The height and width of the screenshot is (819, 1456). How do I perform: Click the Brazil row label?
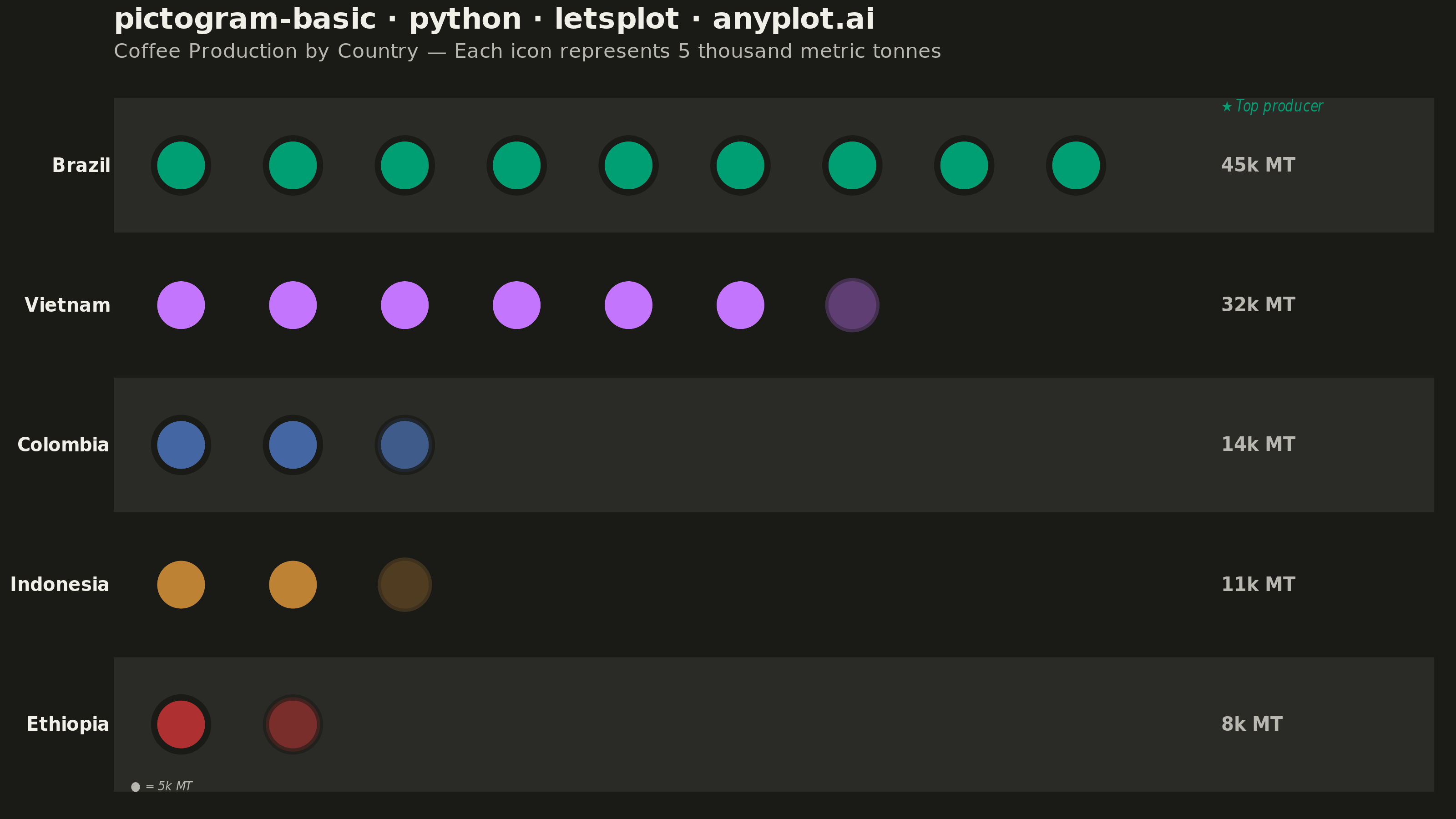[x=81, y=166]
